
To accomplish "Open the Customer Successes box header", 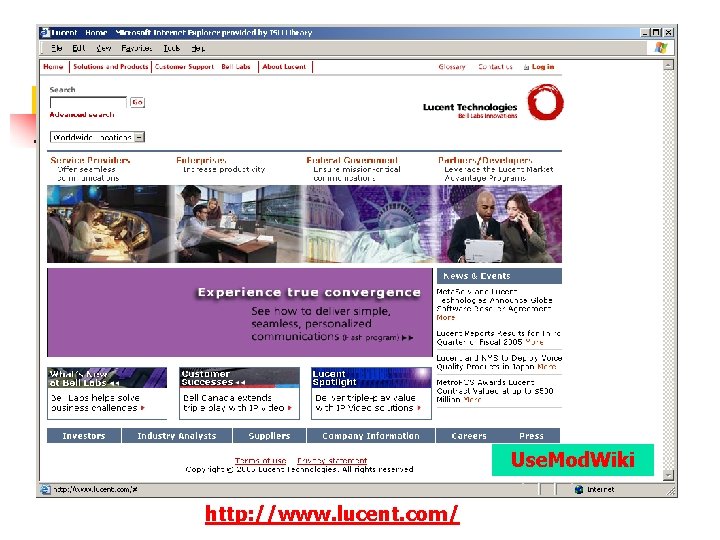I will [x=239, y=378].
